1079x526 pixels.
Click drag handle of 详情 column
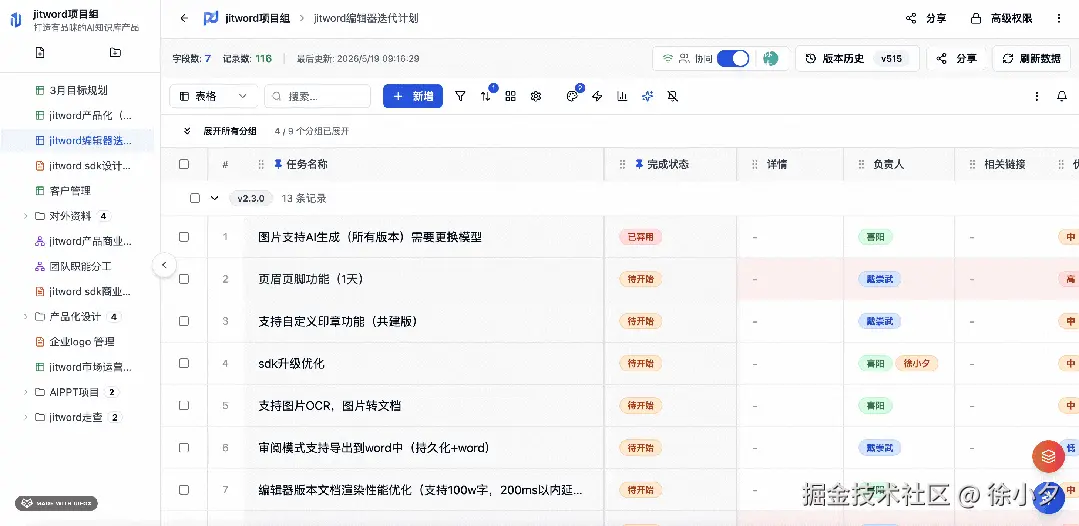point(755,165)
